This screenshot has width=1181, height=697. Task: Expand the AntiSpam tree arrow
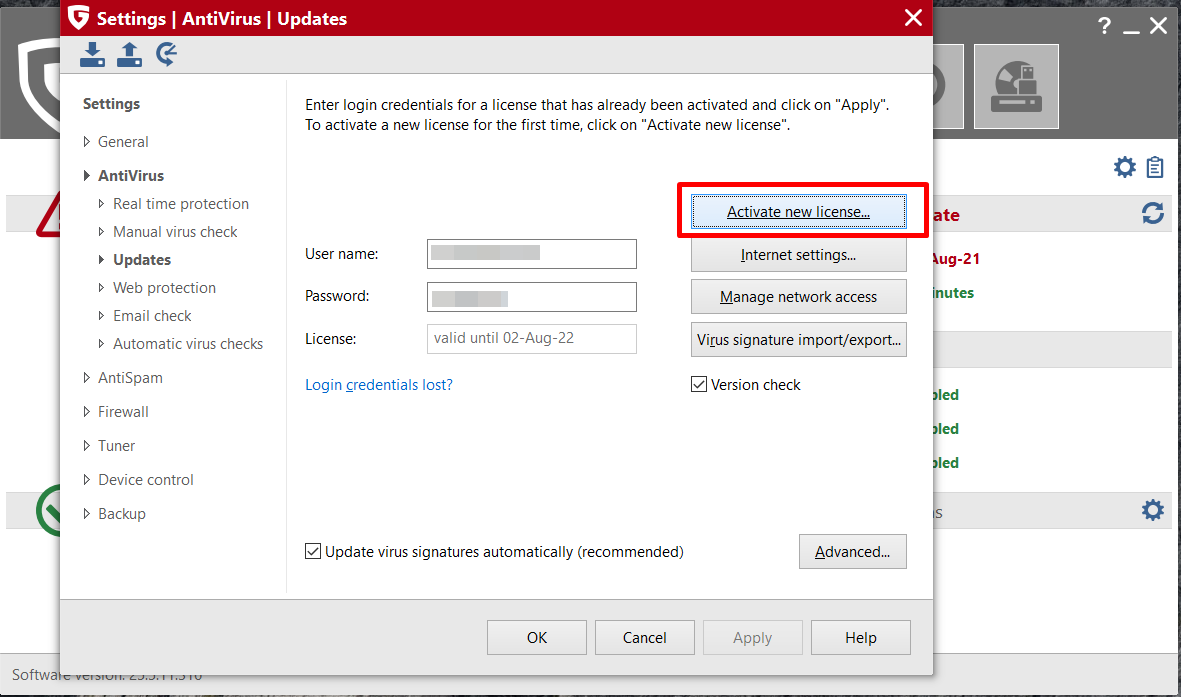click(x=87, y=378)
